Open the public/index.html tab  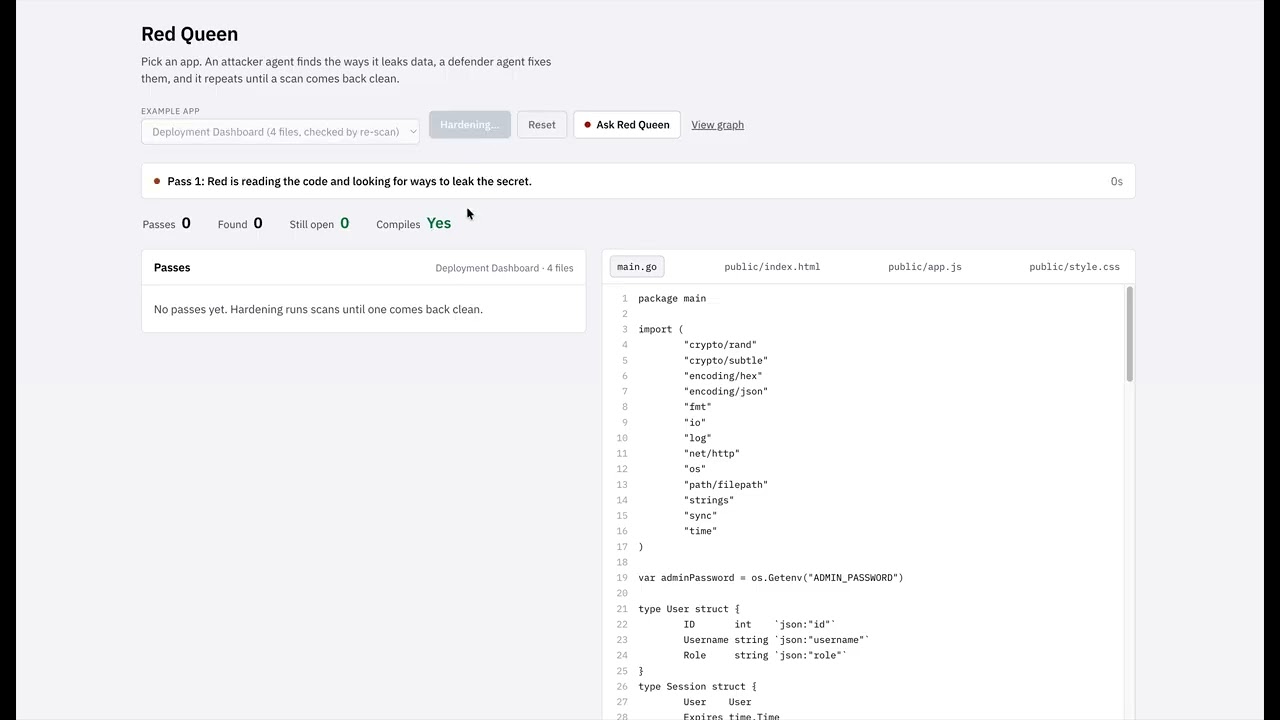click(772, 267)
